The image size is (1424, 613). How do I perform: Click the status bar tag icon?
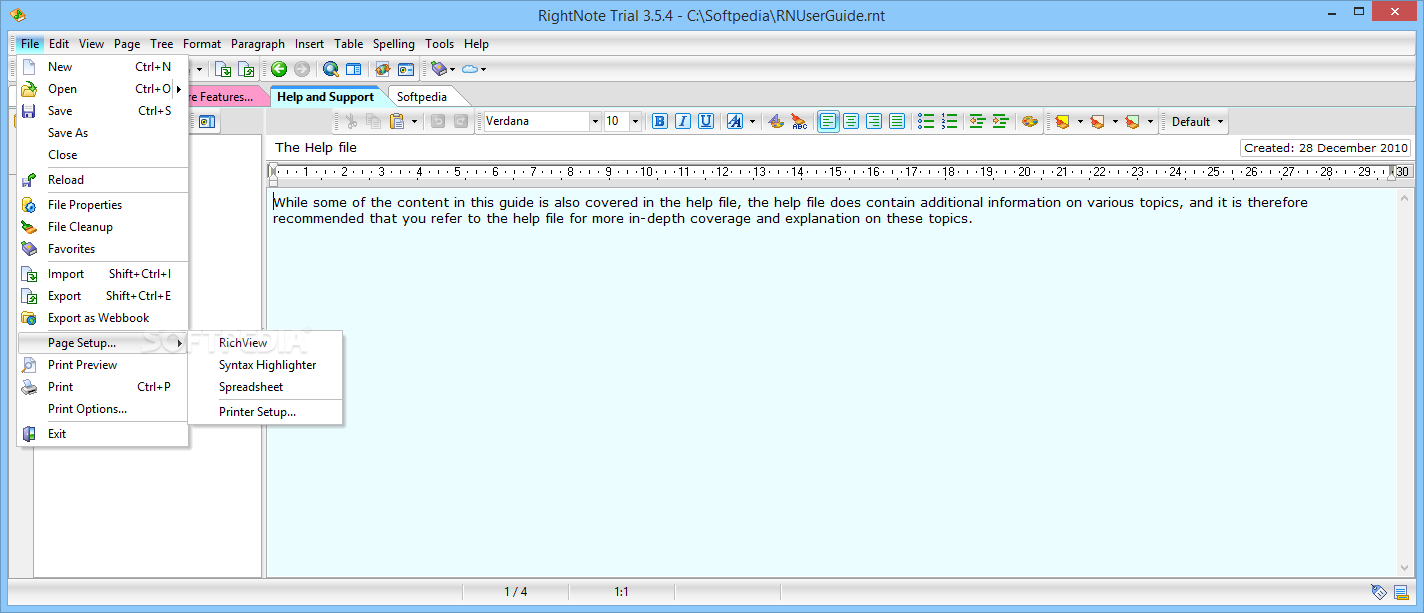click(1379, 592)
